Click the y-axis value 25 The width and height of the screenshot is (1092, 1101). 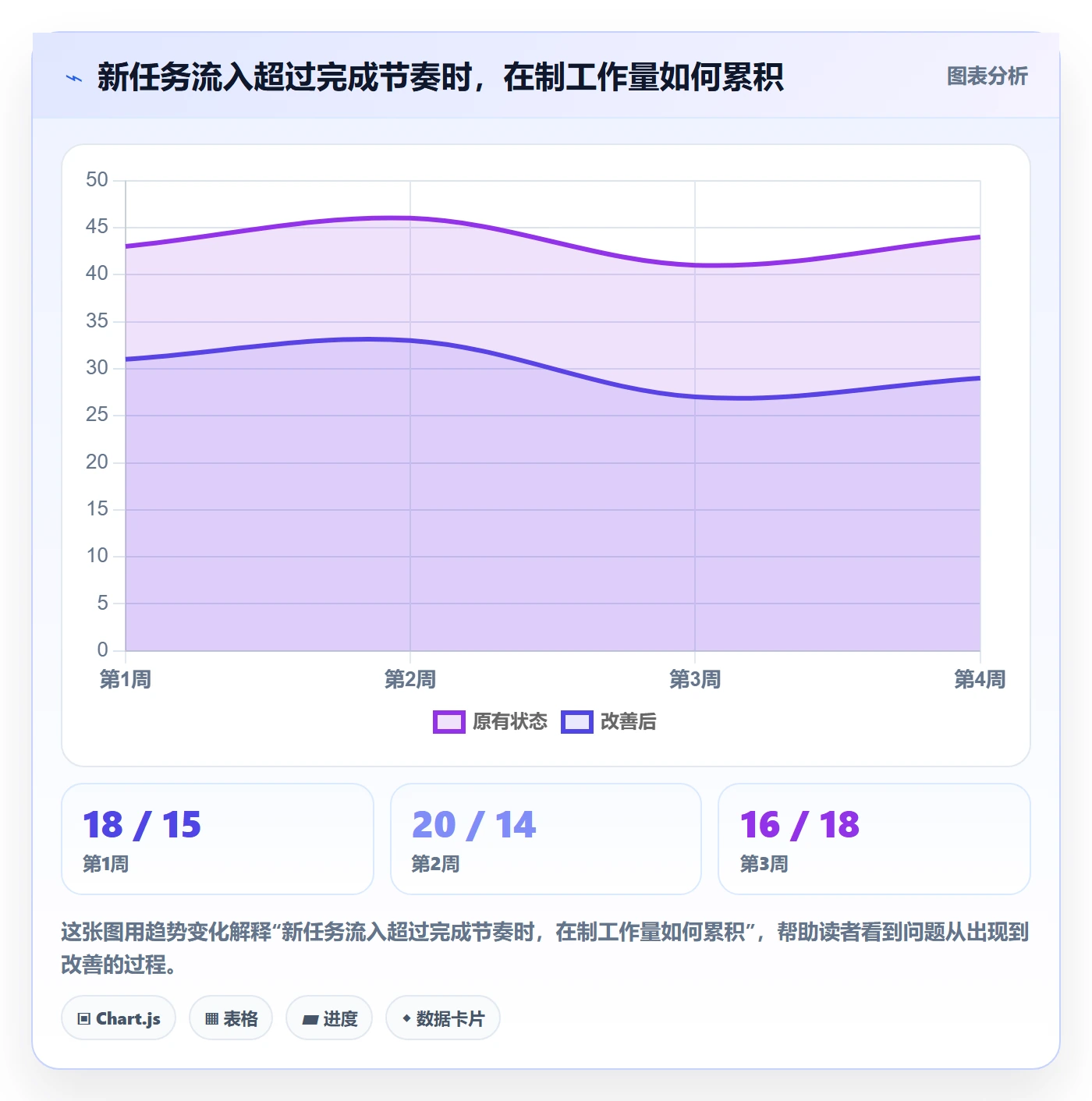[x=97, y=415]
